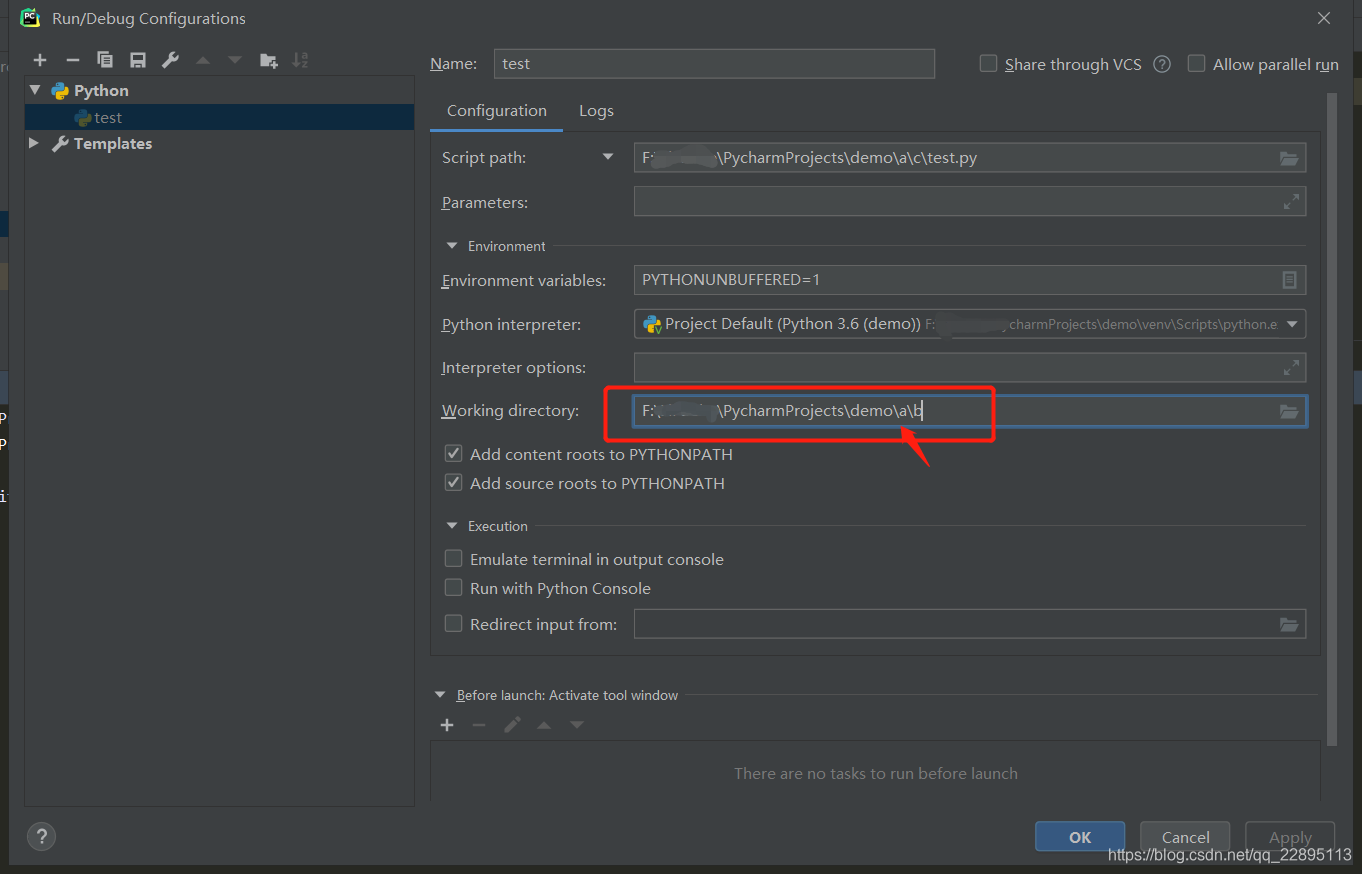Click Cancel button
Image resolution: width=1362 pixels, height=874 pixels.
pyautogui.click(x=1185, y=837)
